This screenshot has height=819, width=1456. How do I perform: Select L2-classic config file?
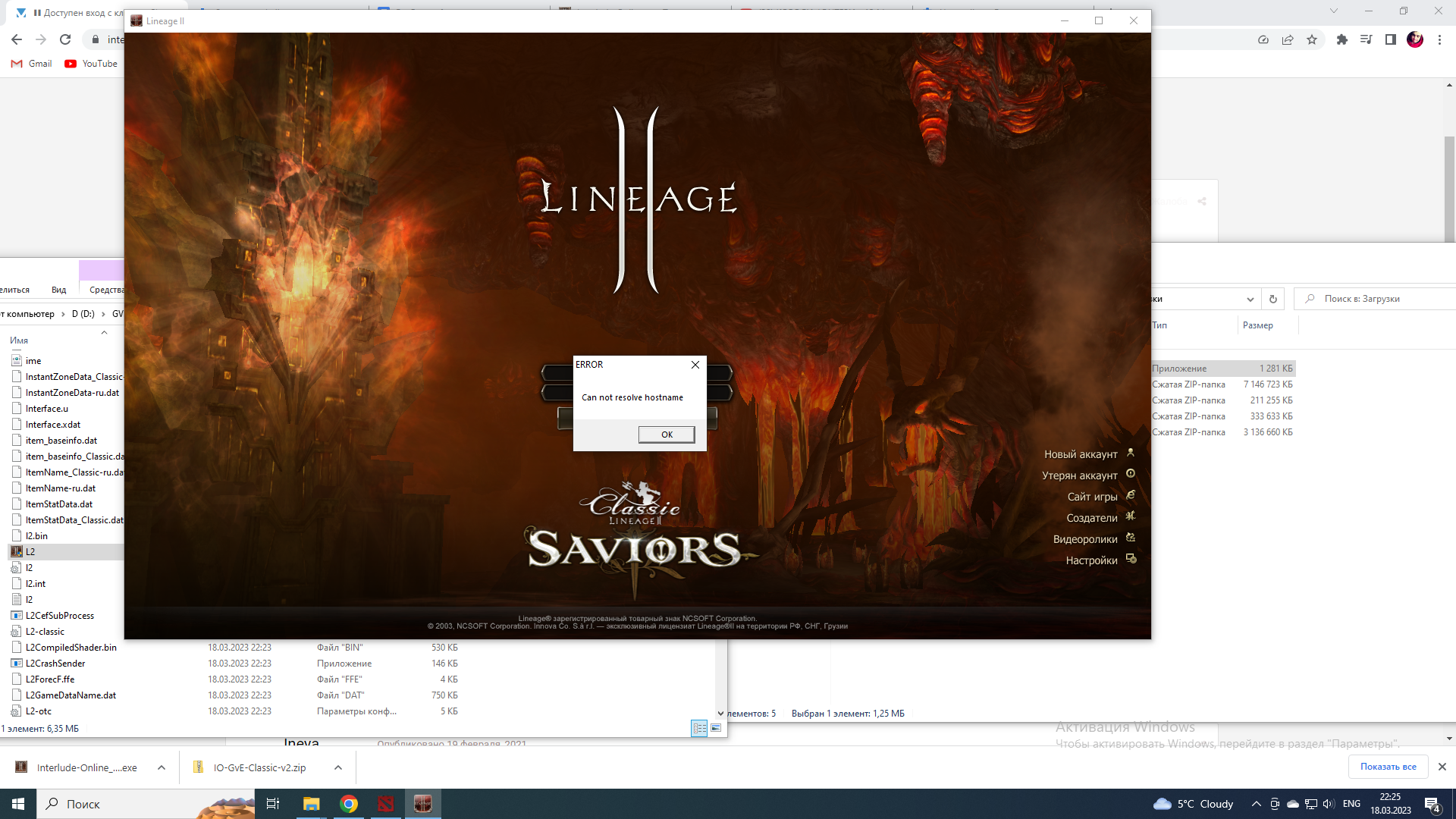point(45,632)
